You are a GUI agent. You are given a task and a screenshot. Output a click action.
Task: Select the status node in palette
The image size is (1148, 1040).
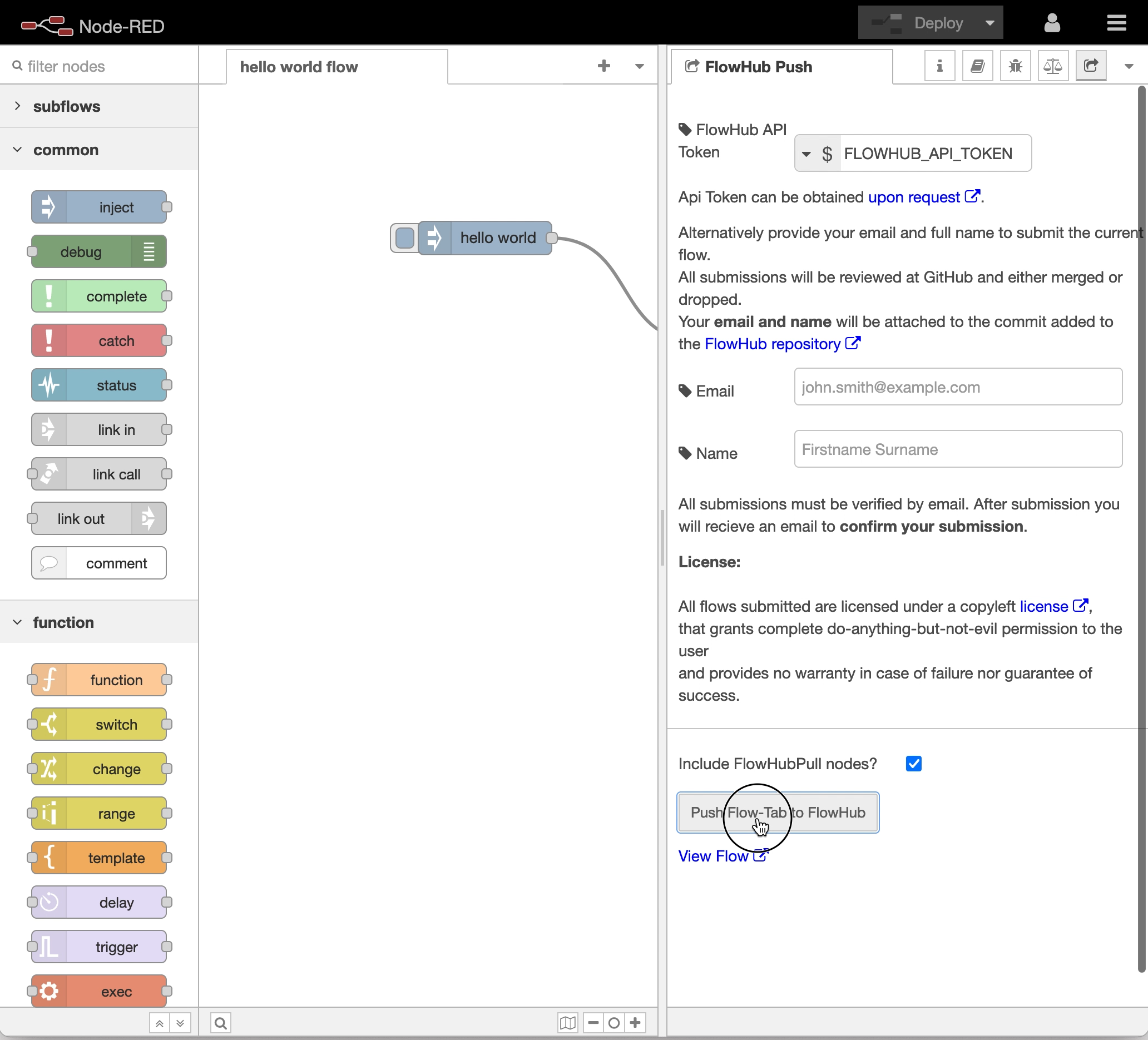[99, 385]
